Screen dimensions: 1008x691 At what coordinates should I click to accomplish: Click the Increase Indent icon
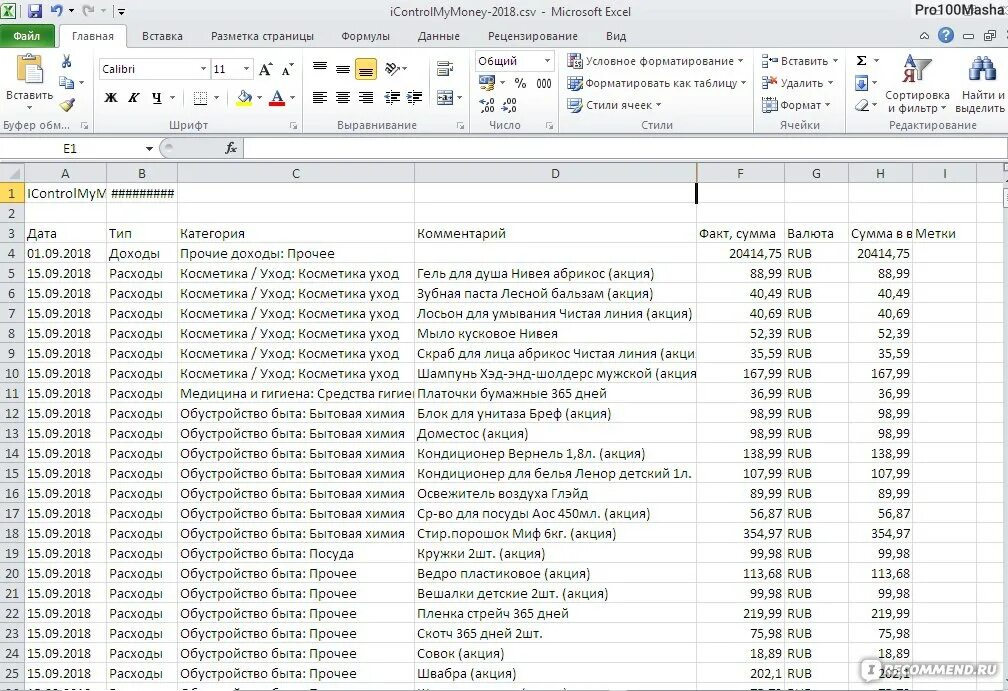pos(415,98)
